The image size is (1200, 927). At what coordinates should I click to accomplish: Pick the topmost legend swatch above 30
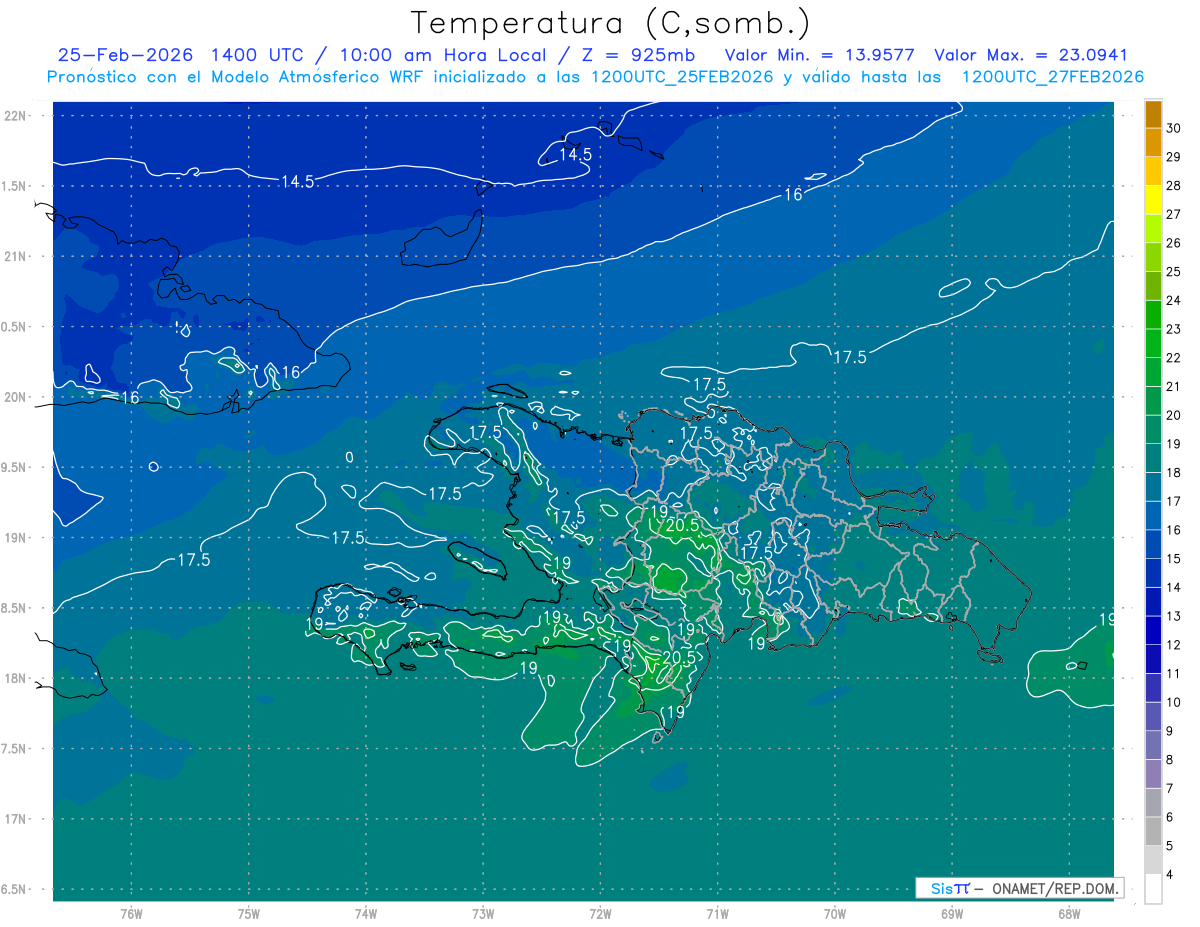click(1153, 114)
